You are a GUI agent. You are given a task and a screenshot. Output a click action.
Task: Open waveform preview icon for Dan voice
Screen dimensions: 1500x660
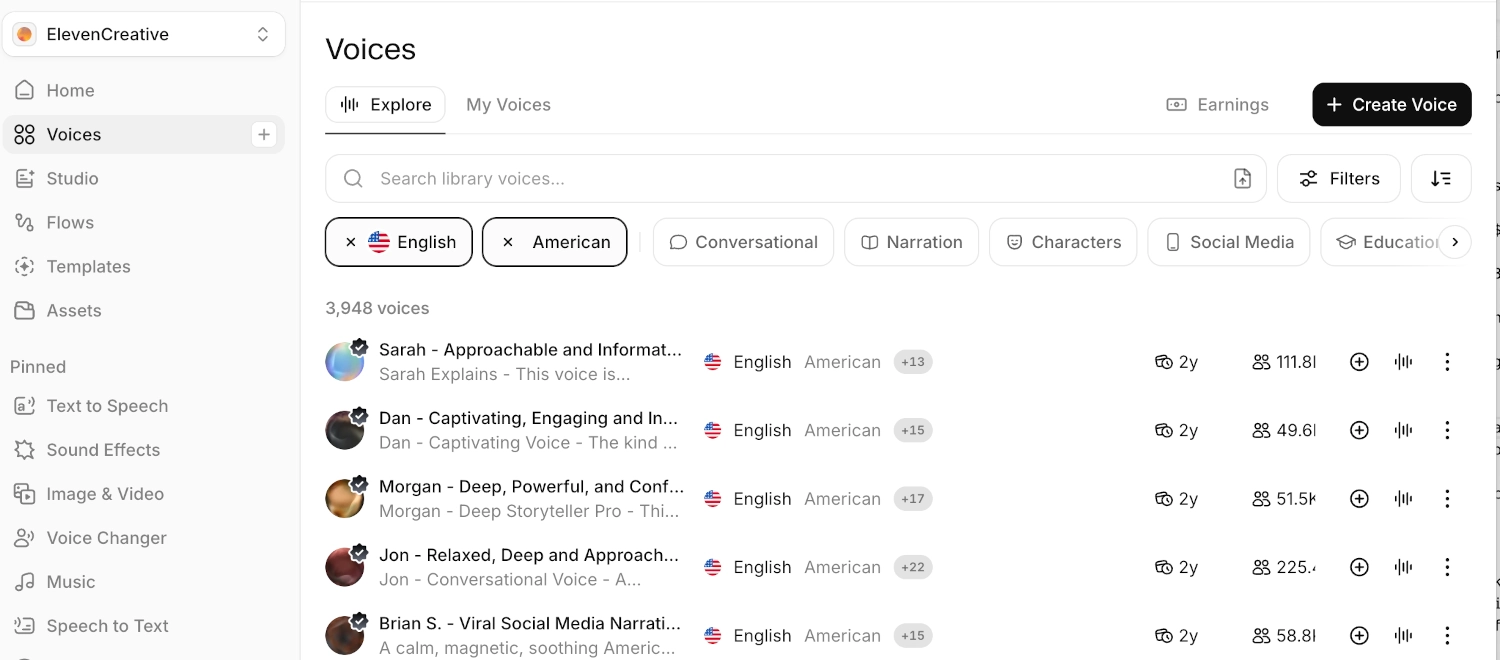tap(1403, 430)
